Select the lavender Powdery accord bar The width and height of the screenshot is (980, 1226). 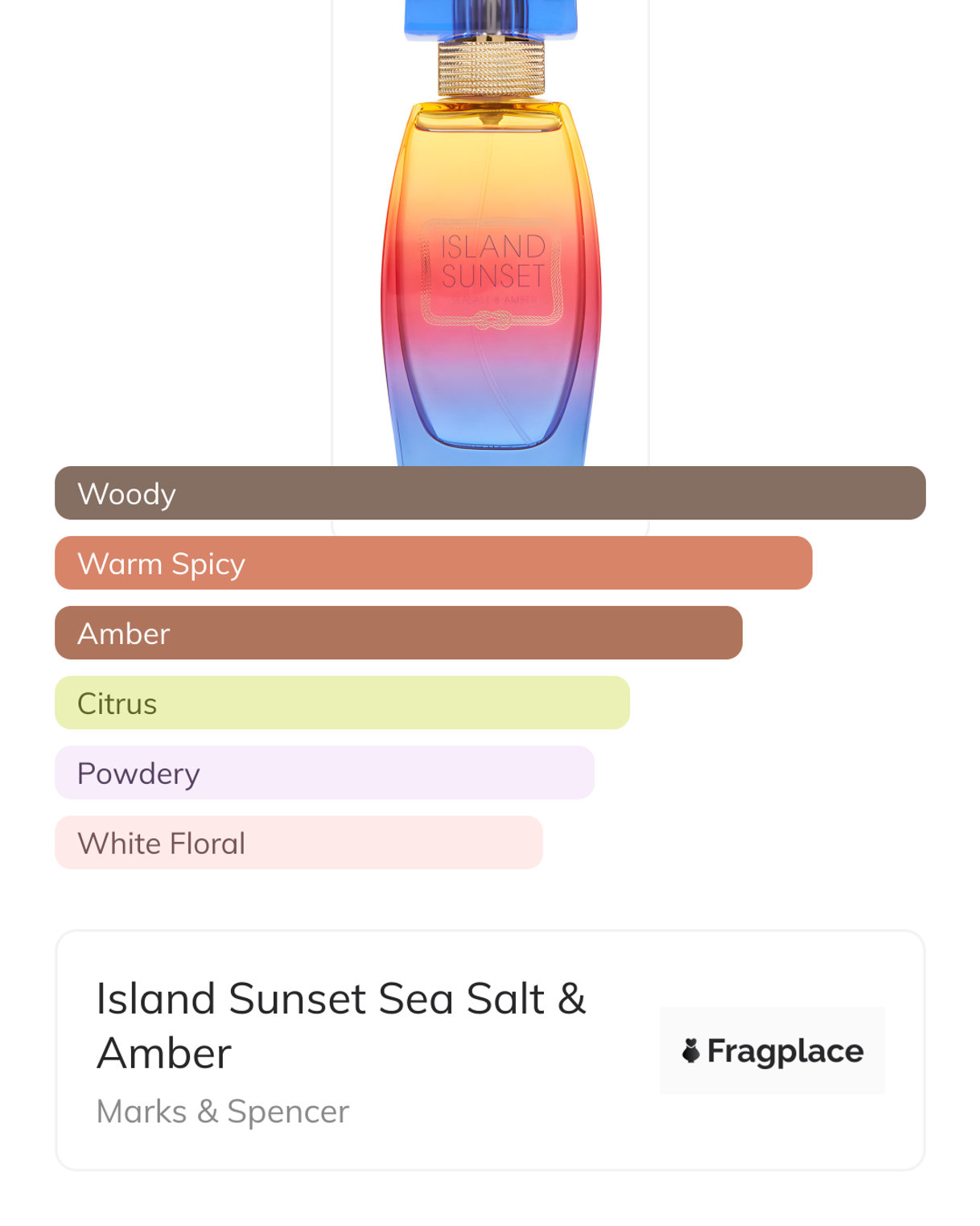coord(324,774)
